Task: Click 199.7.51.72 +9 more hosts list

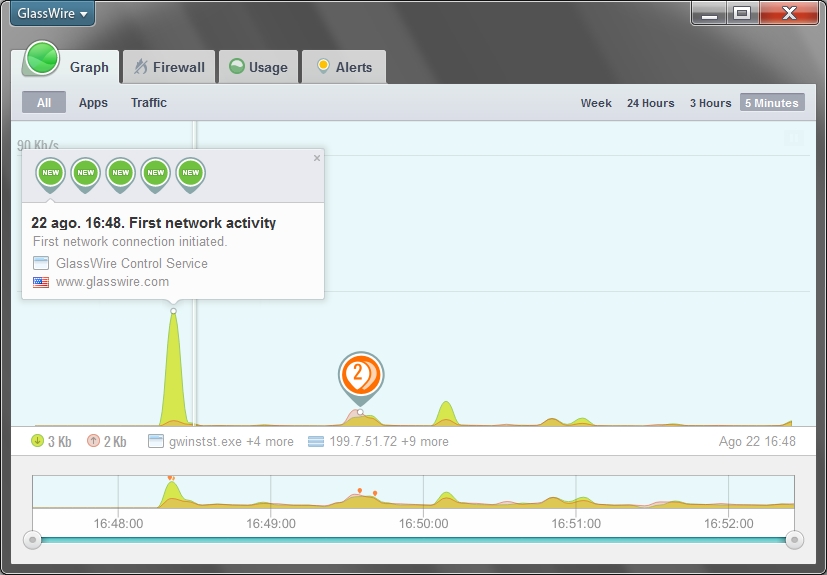Action: coord(389,442)
